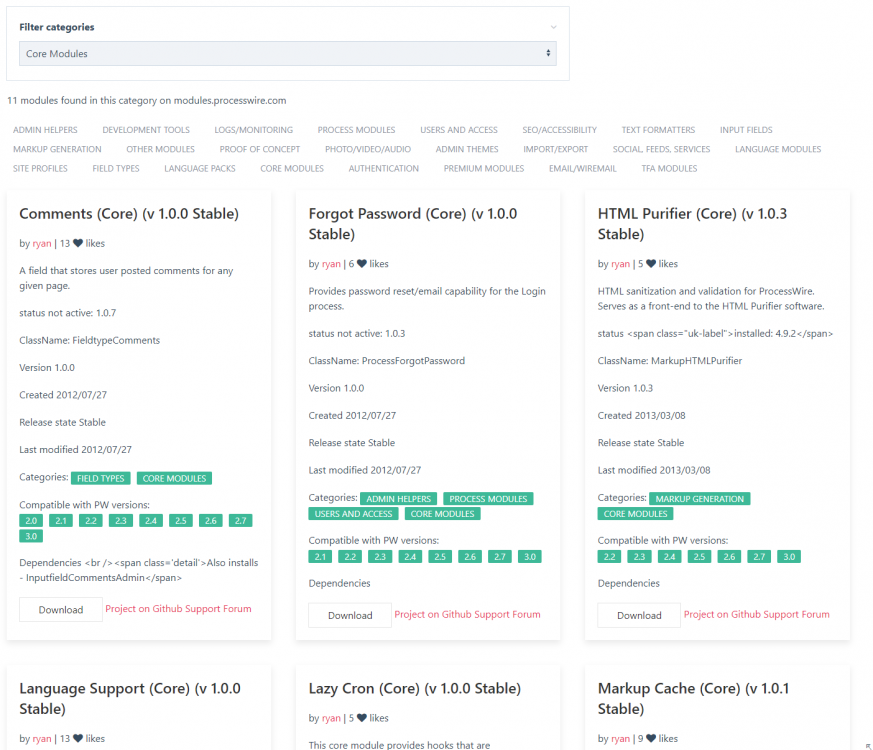This screenshot has width=873, height=750.
Task: Click author ryan on HTML Purifier card
Action: click(620, 264)
